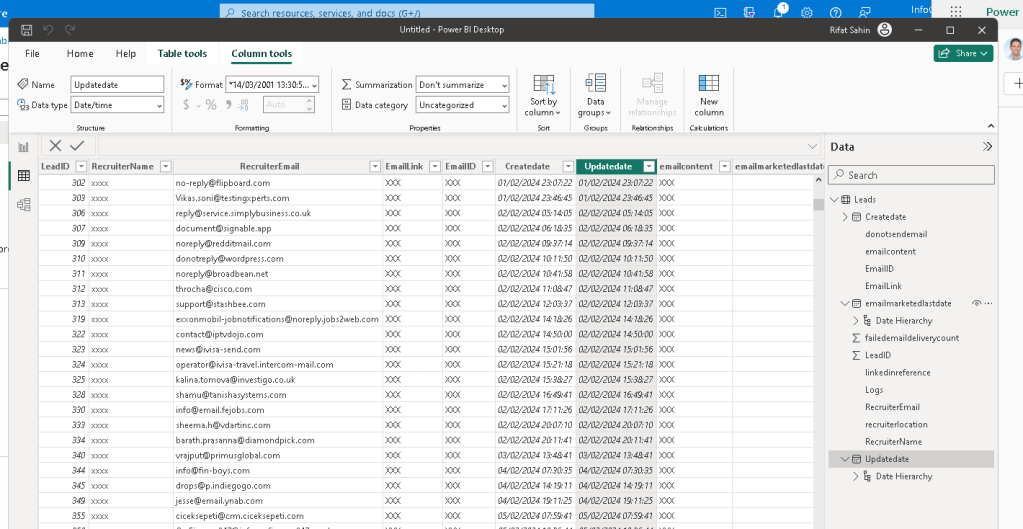Expand Date Hierarchy under emailmarketedlastdate
This screenshot has width=1023, height=529.
[x=856, y=321]
